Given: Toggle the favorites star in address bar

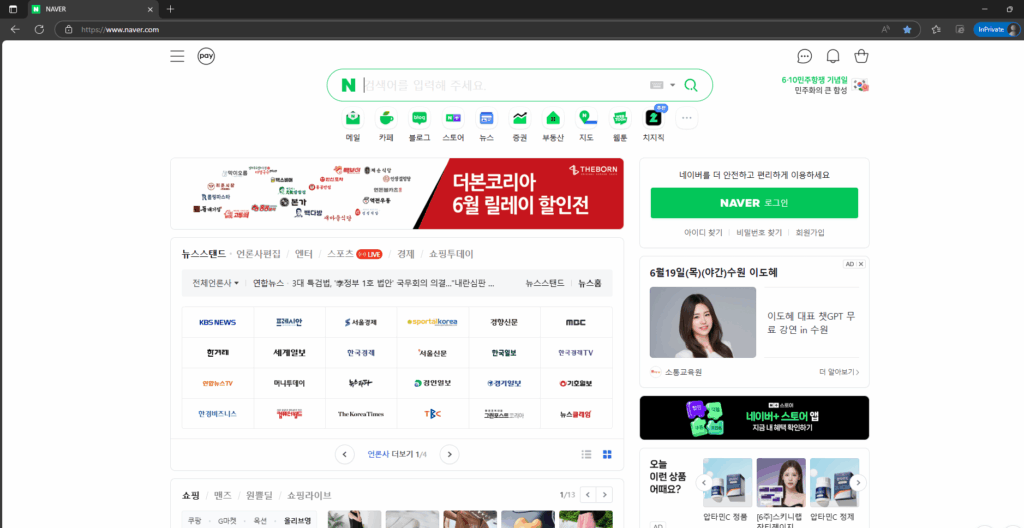Looking at the screenshot, I should (907, 29).
